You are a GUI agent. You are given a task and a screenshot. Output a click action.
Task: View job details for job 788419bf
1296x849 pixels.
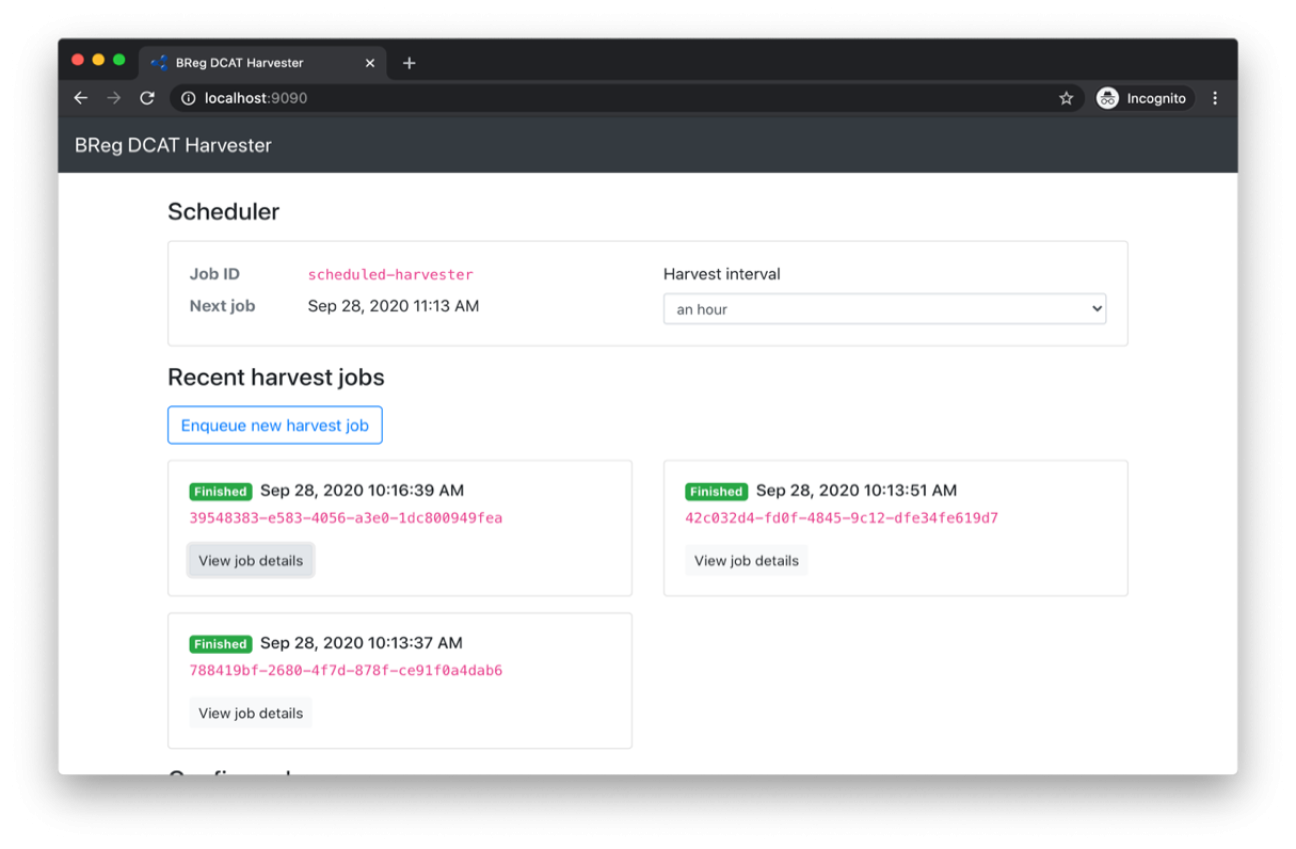(x=251, y=713)
